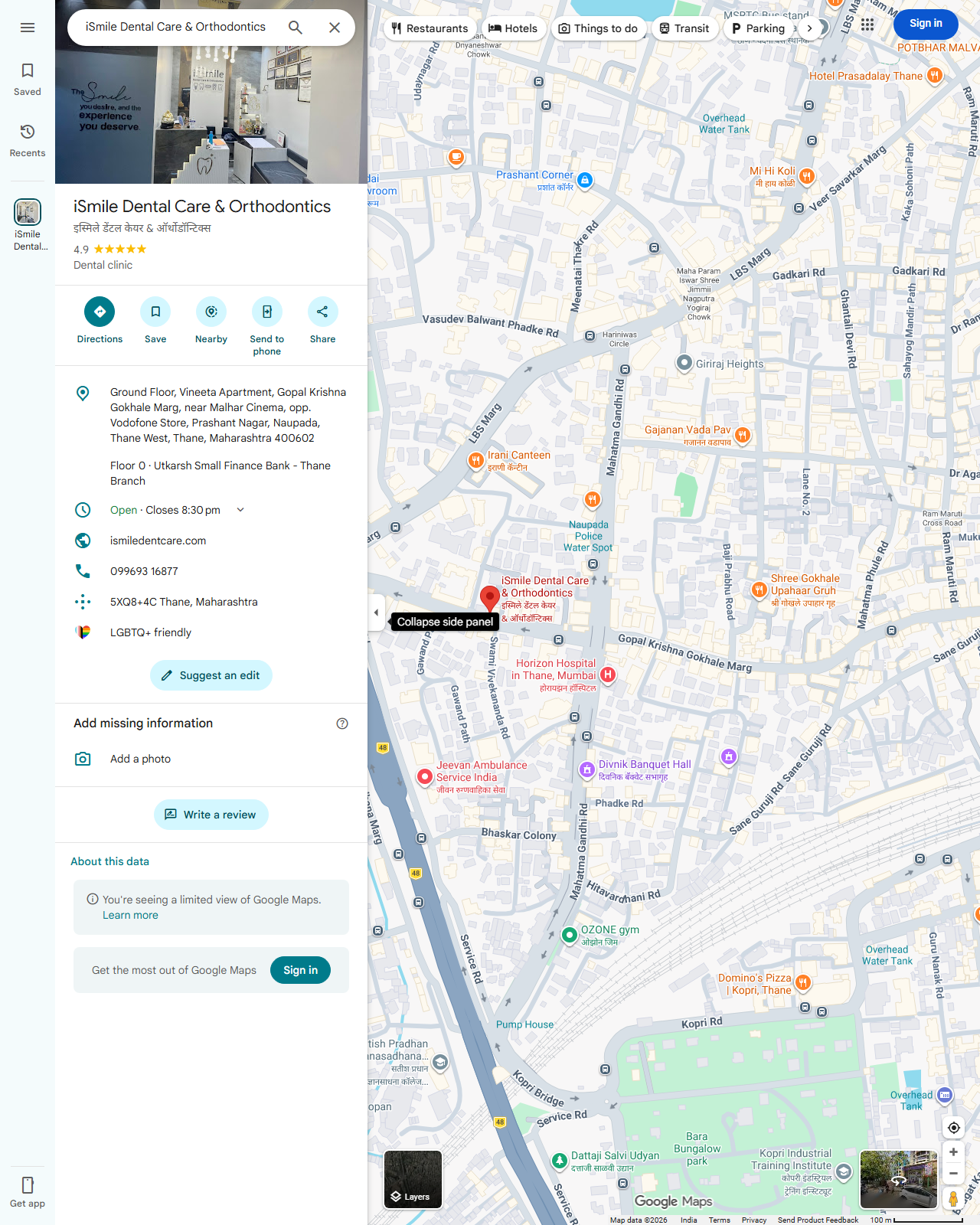The image size is (980, 1225).
Task: Click Suggest an edit button
Action: click(x=211, y=675)
